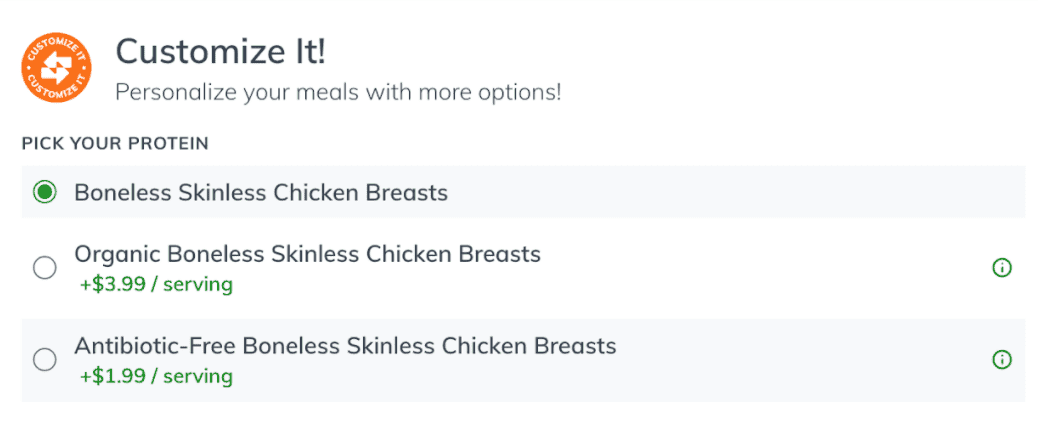1038x434 pixels.
Task: Click "Personalize your meals with more options!" subtitle
Action: click(338, 92)
